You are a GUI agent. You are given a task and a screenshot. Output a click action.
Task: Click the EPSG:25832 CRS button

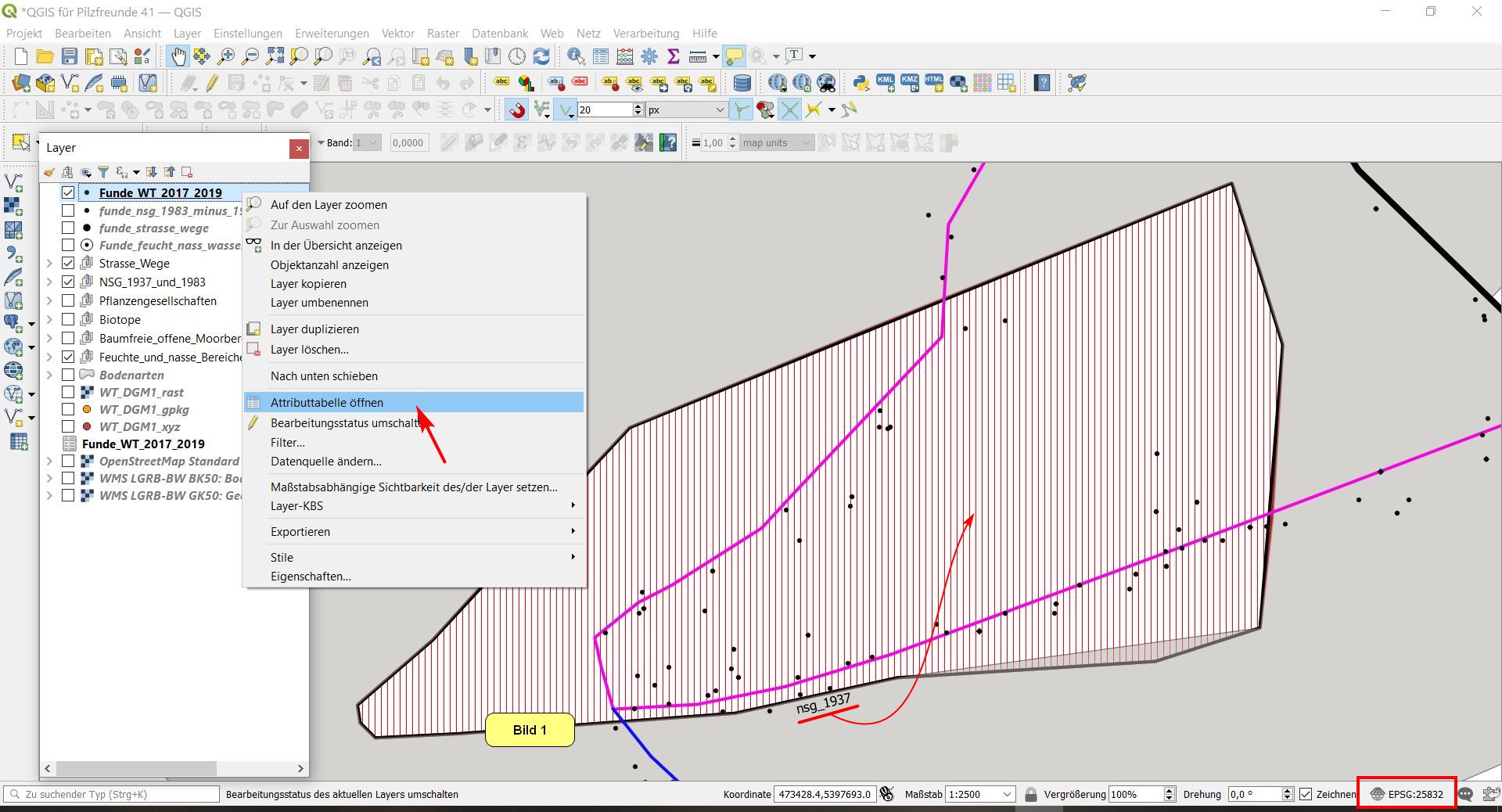click(1407, 794)
